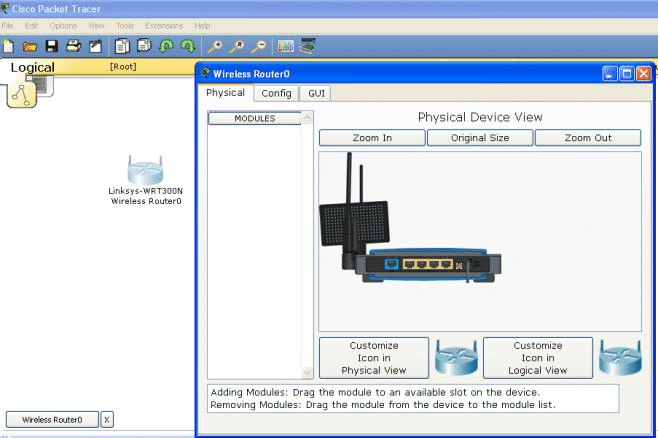Open a file with the folder icon
The height and width of the screenshot is (438, 658).
[30, 47]
